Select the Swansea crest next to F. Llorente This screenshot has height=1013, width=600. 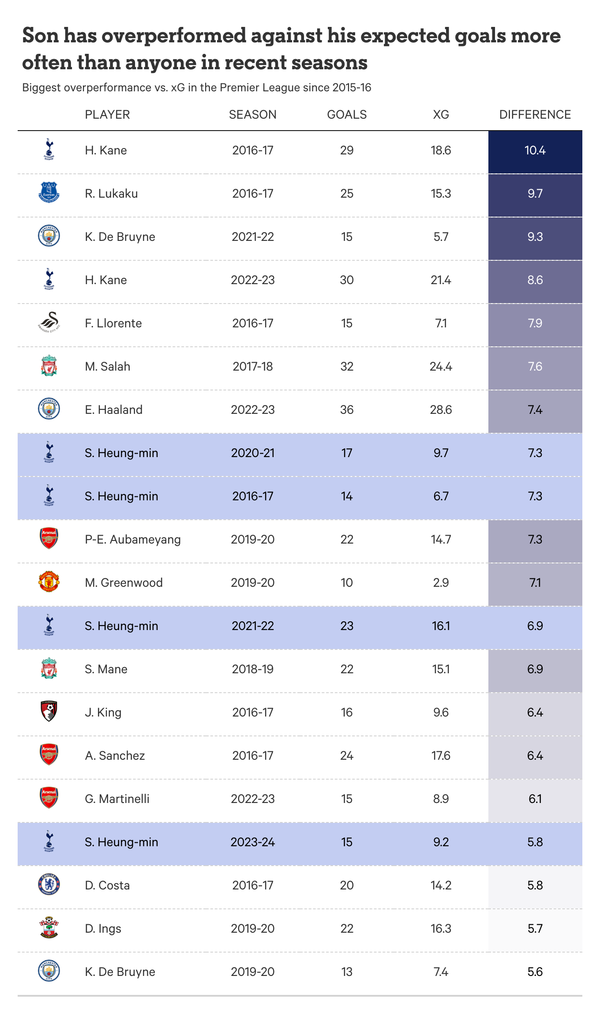48,323
